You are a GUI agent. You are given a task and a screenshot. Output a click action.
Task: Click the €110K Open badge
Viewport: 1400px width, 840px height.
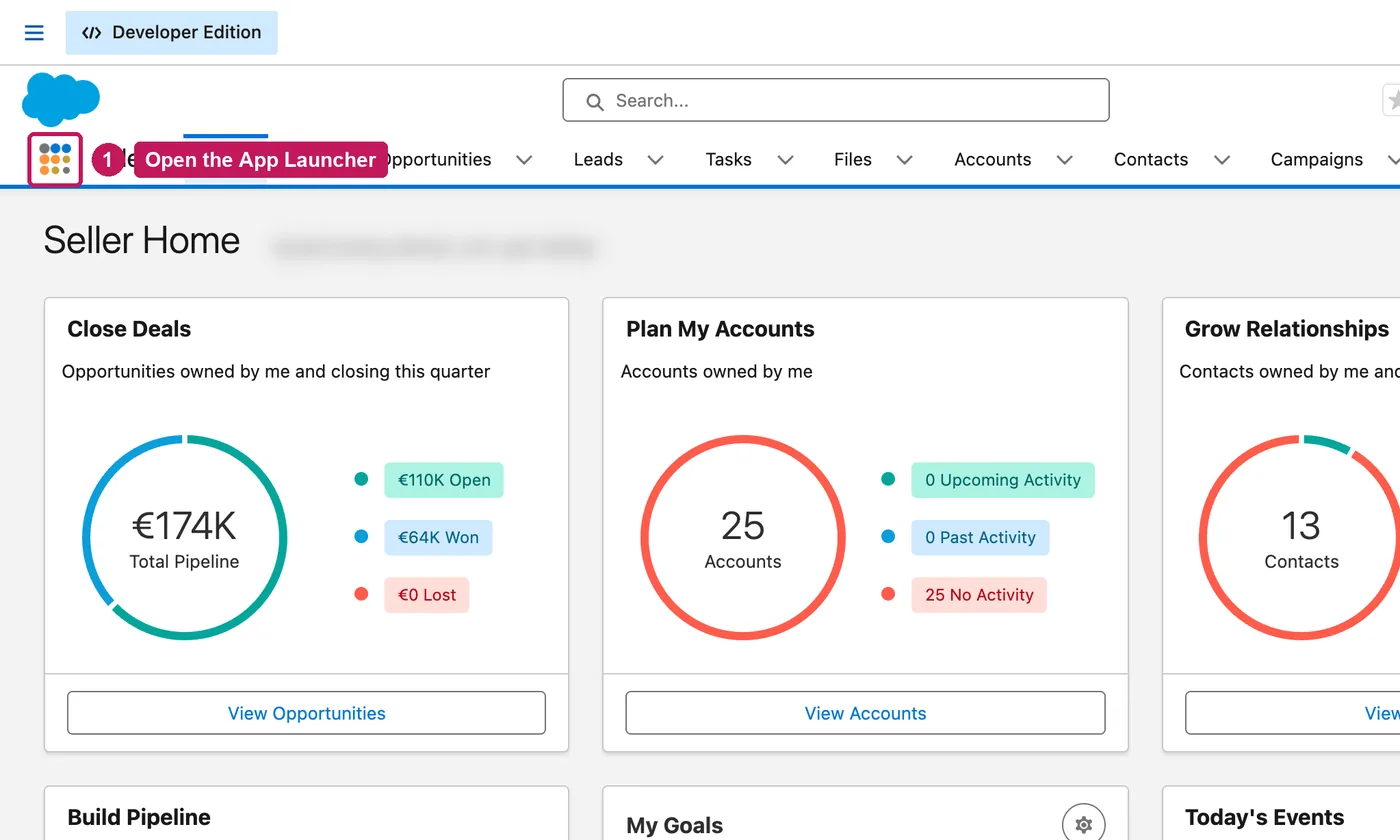[444, 480]
